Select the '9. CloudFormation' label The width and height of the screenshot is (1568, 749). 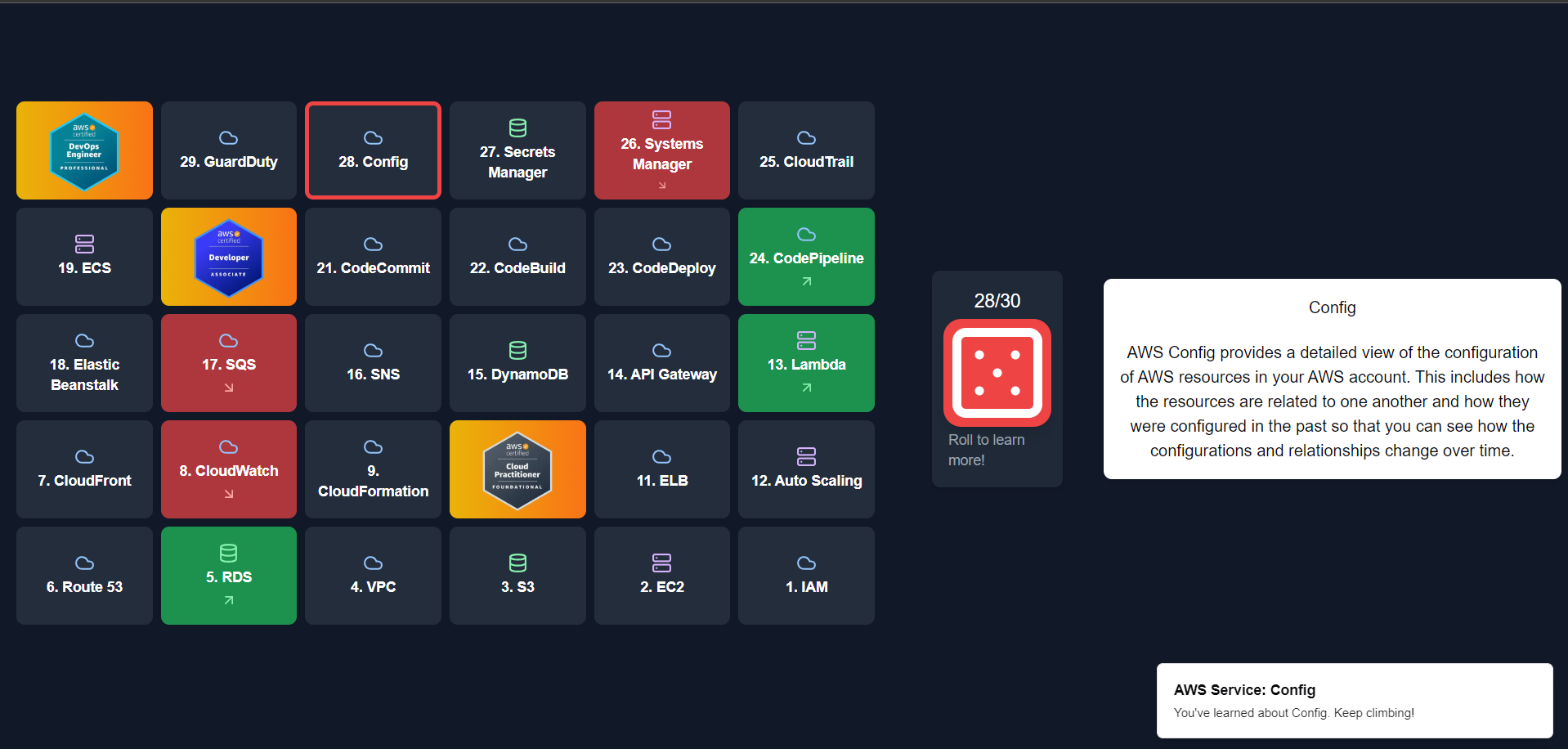pyautogui.click(x=373, y=481)
